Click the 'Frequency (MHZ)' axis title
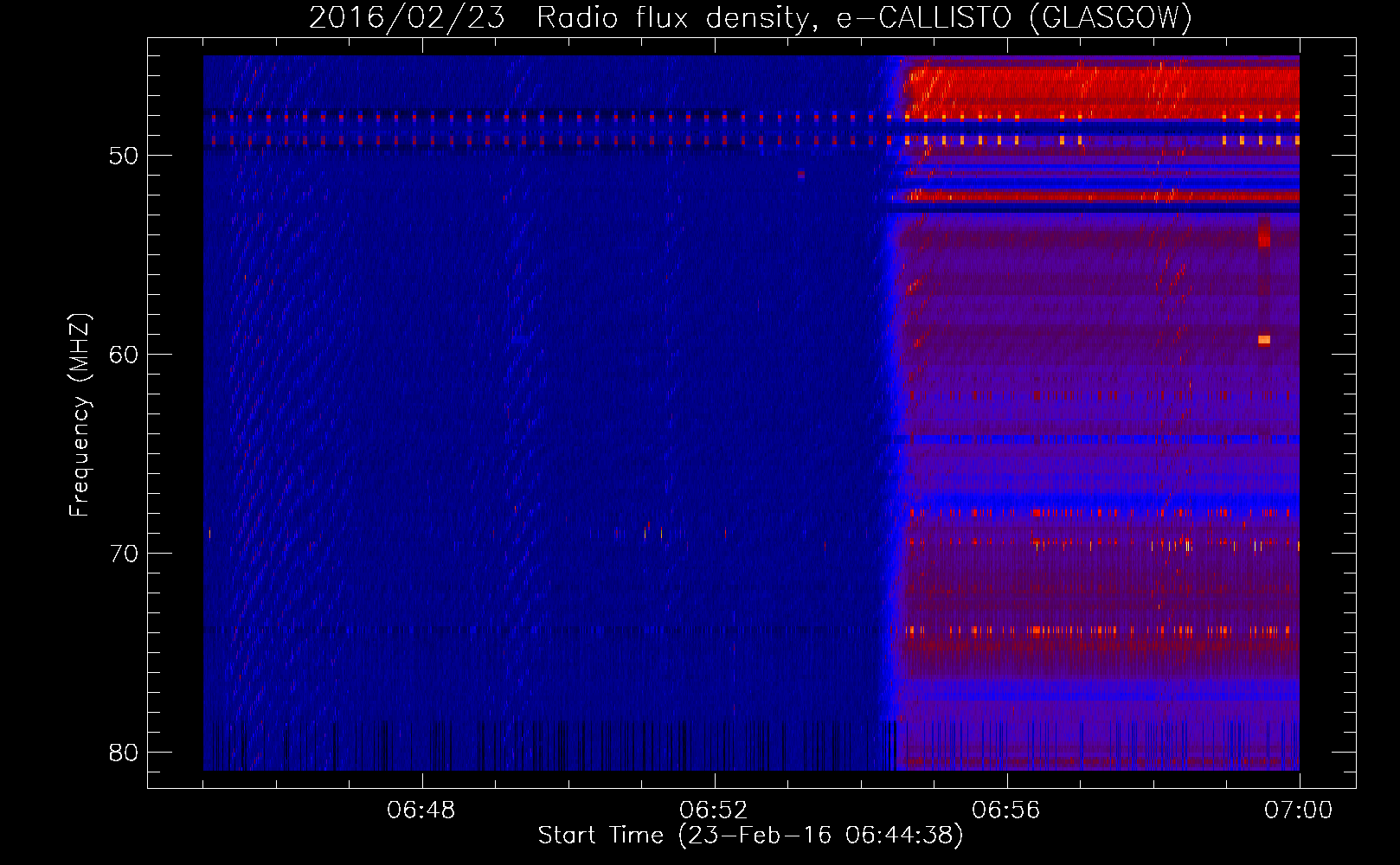Image resolution: width=1400 pixels, height=865 pixels. 80,415
